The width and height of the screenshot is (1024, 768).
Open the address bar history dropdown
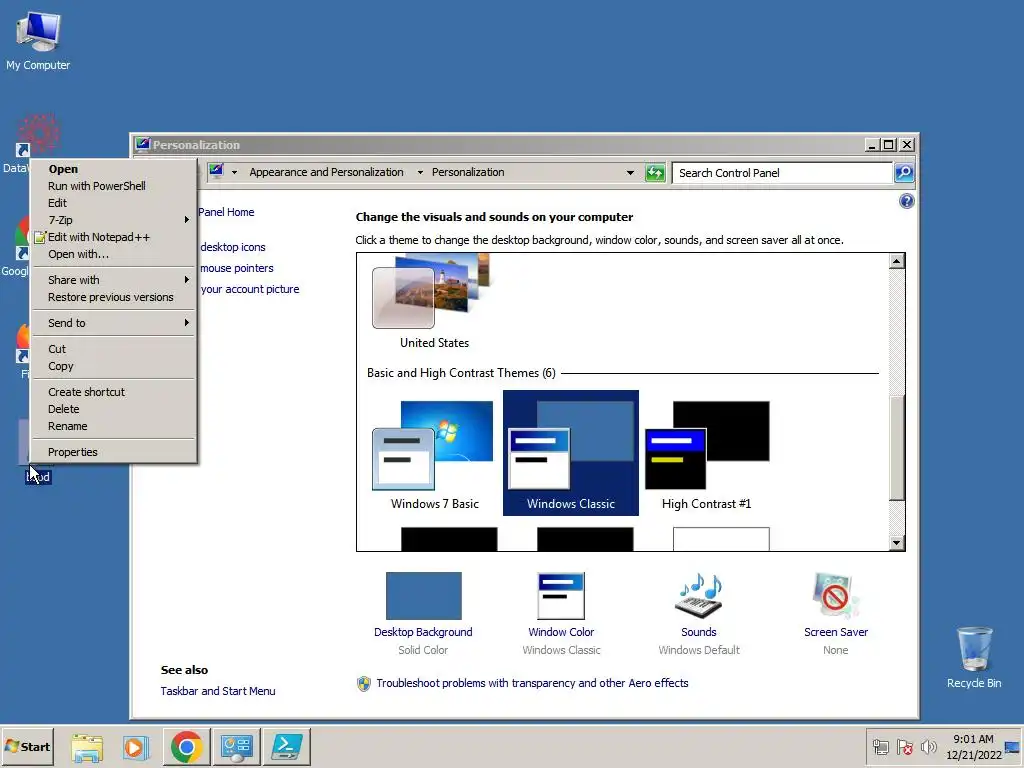[630, 173]
